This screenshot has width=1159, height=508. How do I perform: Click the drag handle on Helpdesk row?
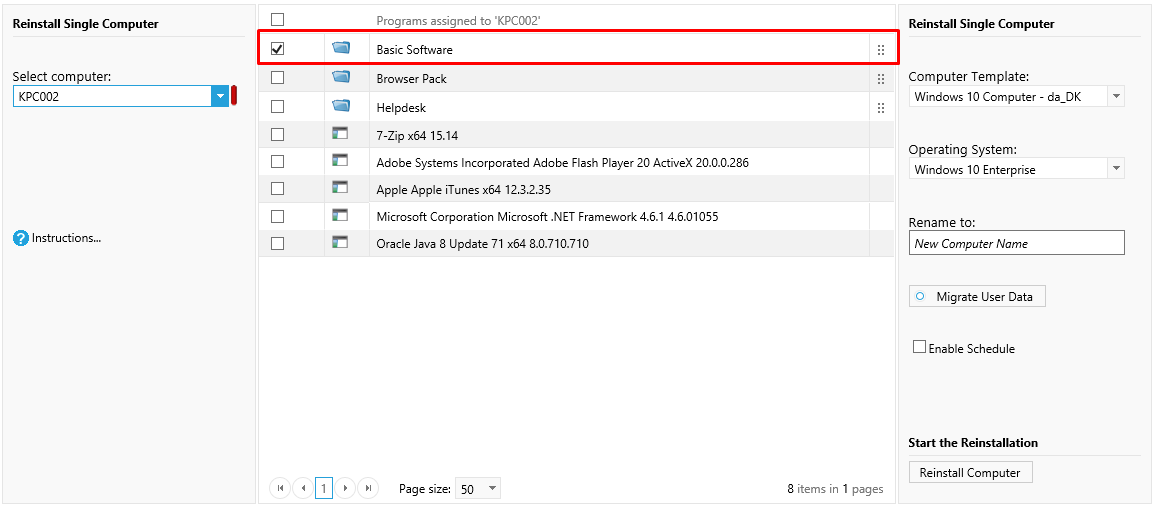(x=881, y=108)
